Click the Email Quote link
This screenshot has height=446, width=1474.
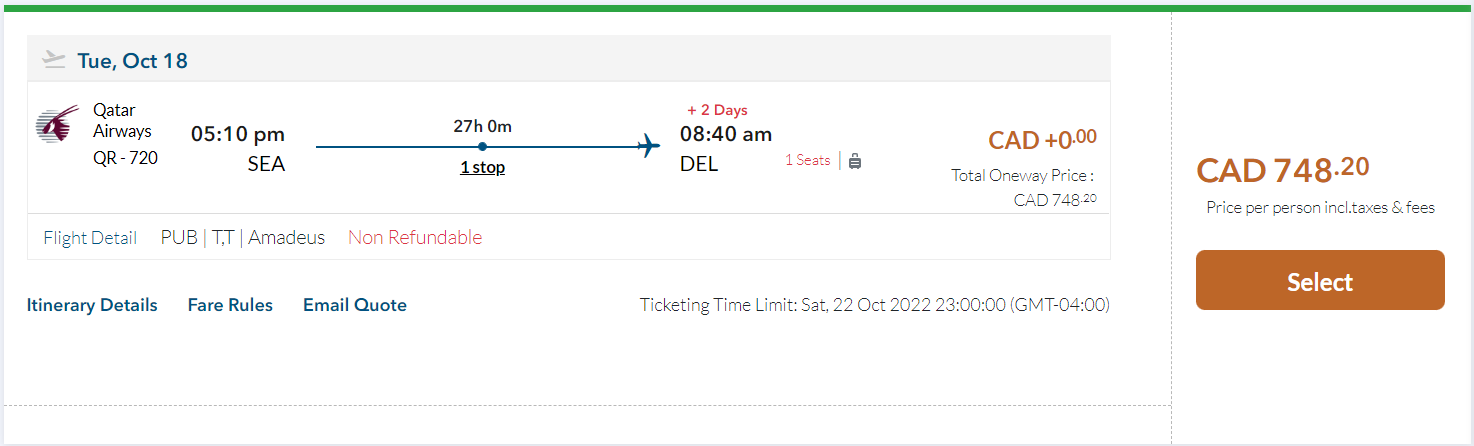tap(355, 305)
